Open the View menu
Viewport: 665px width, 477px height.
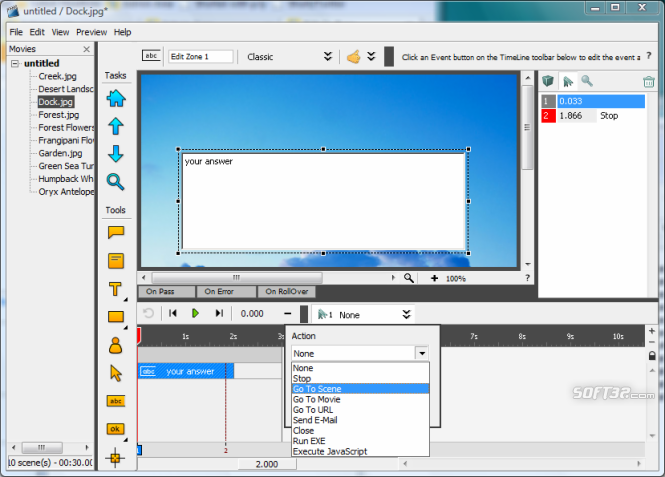[x=60, y=32]
